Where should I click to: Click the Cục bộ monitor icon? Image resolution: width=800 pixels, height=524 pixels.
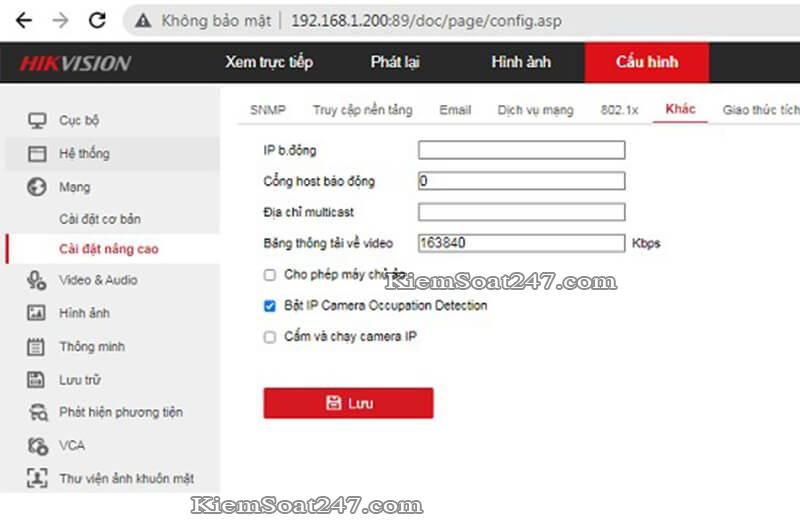click(37, 120)
